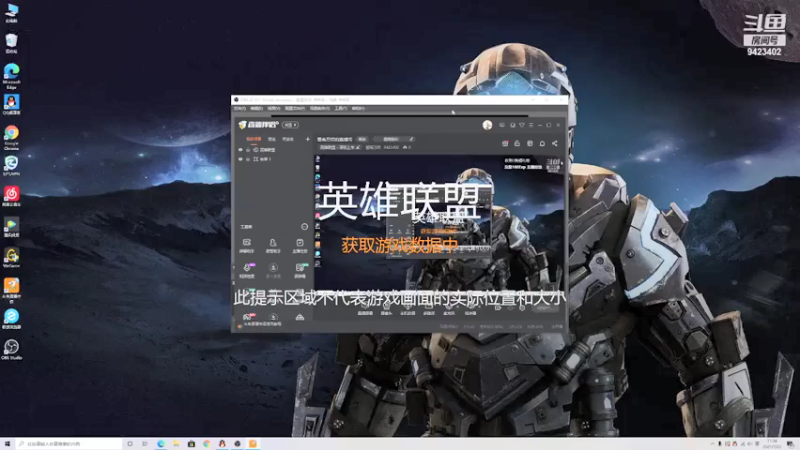Toggle lock on second source row
The height and width of the screenshot is (450, 800).
pyautogui.click(x=248, y=159)
